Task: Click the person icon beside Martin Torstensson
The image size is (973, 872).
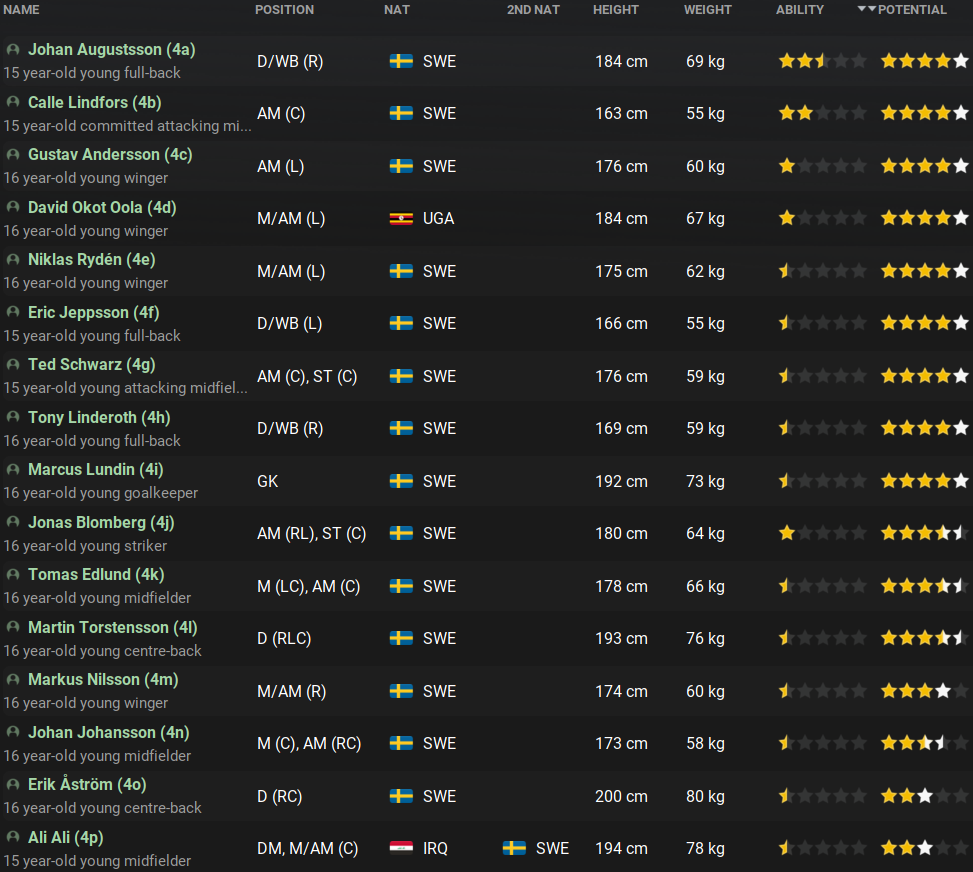Action: (12, 627)
